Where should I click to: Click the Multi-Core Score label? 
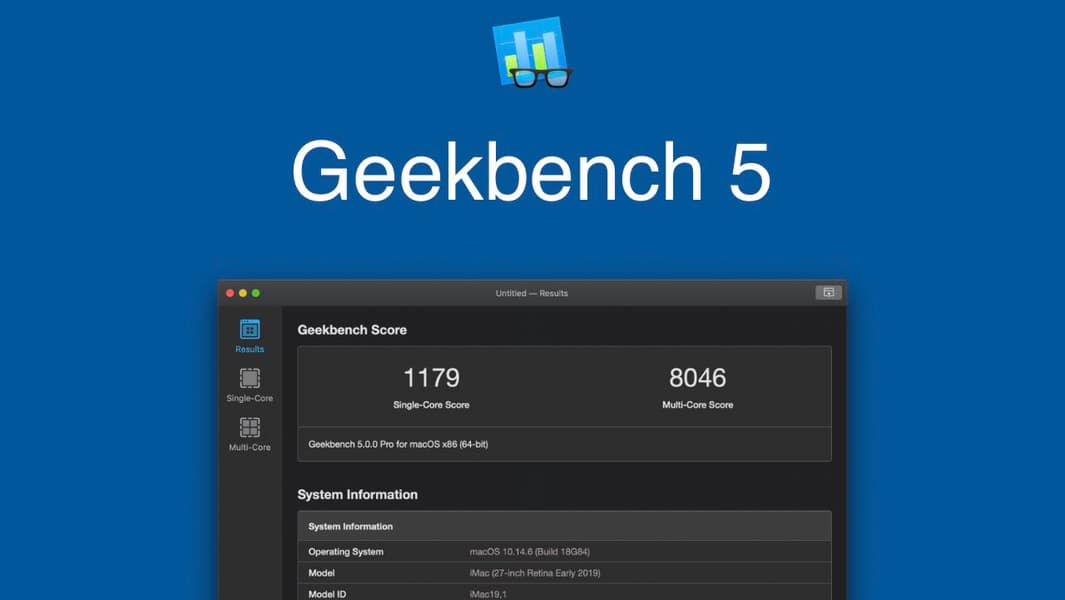[x=698, y=404]
